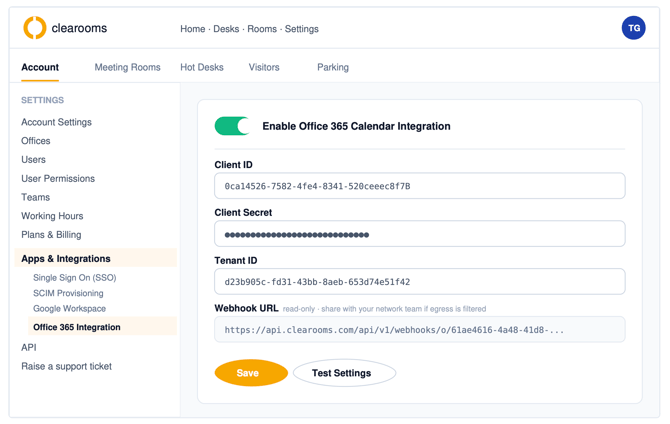
Task: Open Teams in the sidebar
Action: pos(35,197)
